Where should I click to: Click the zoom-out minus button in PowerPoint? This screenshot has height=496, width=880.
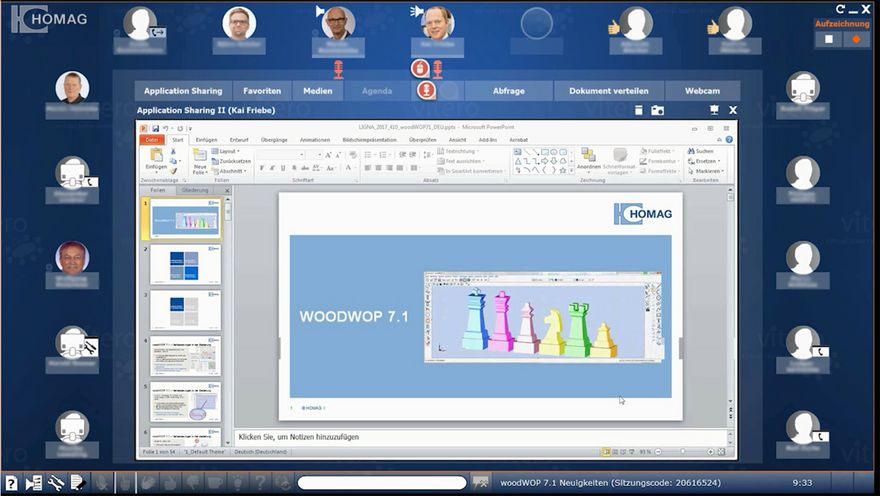[658, 452]
